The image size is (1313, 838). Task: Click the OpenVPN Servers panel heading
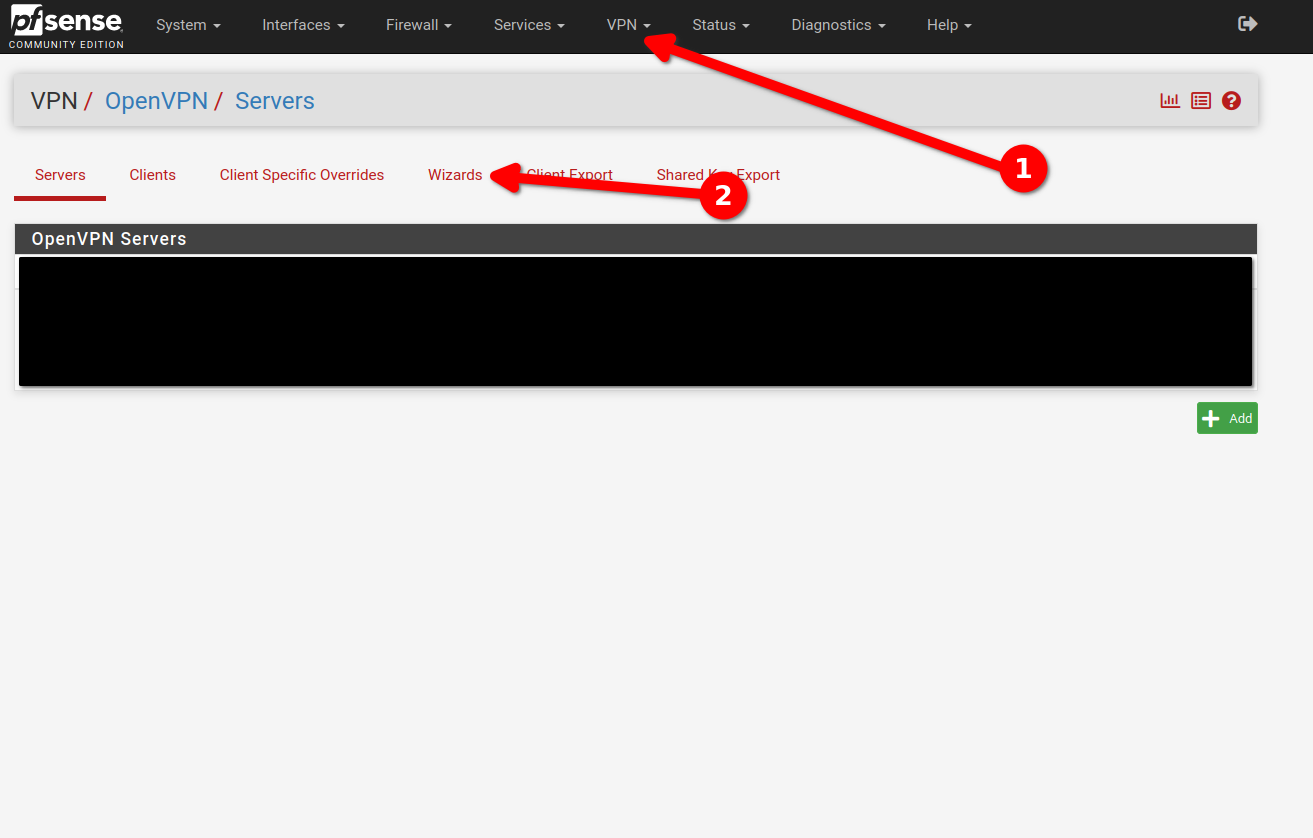(x=636, y=239)
